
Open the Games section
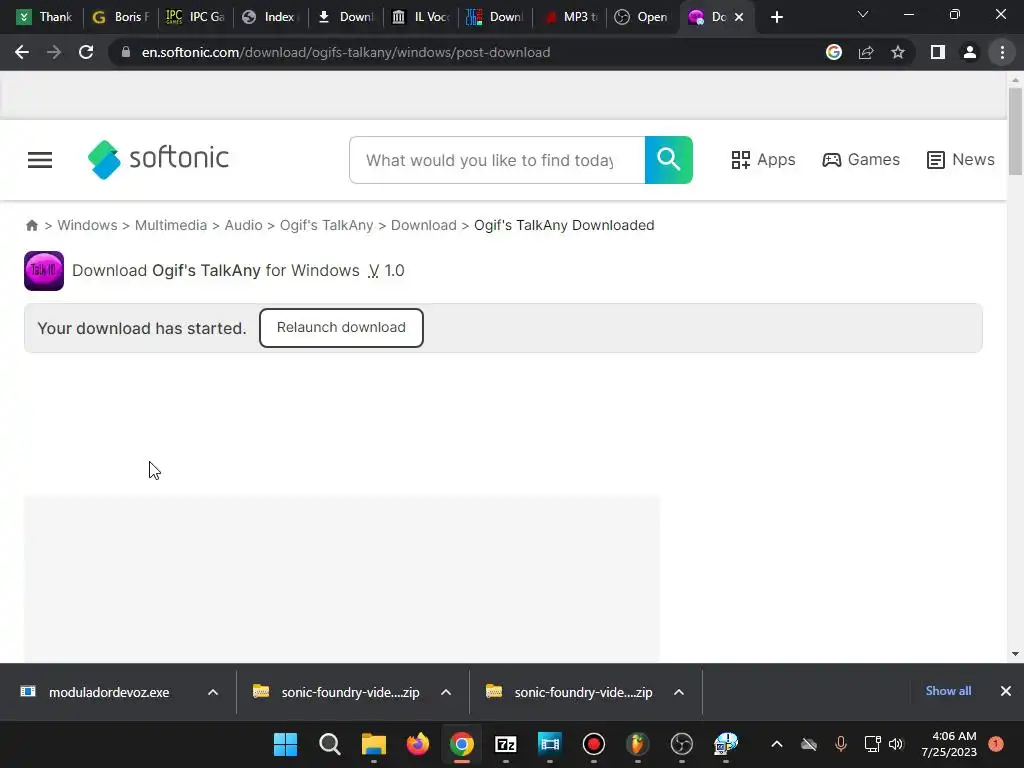coord(861,160)
